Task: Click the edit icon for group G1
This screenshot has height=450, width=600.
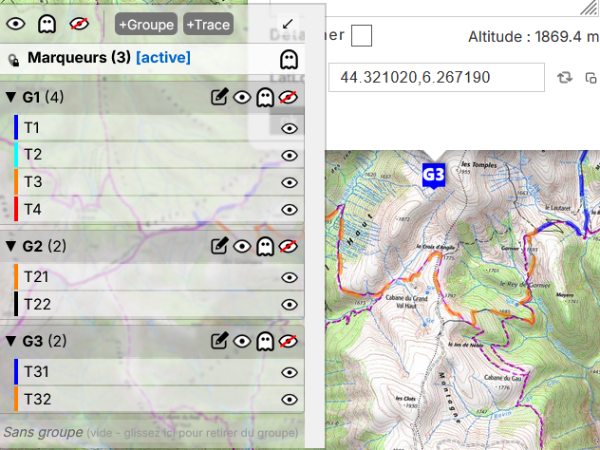Action: coord(220,97)
